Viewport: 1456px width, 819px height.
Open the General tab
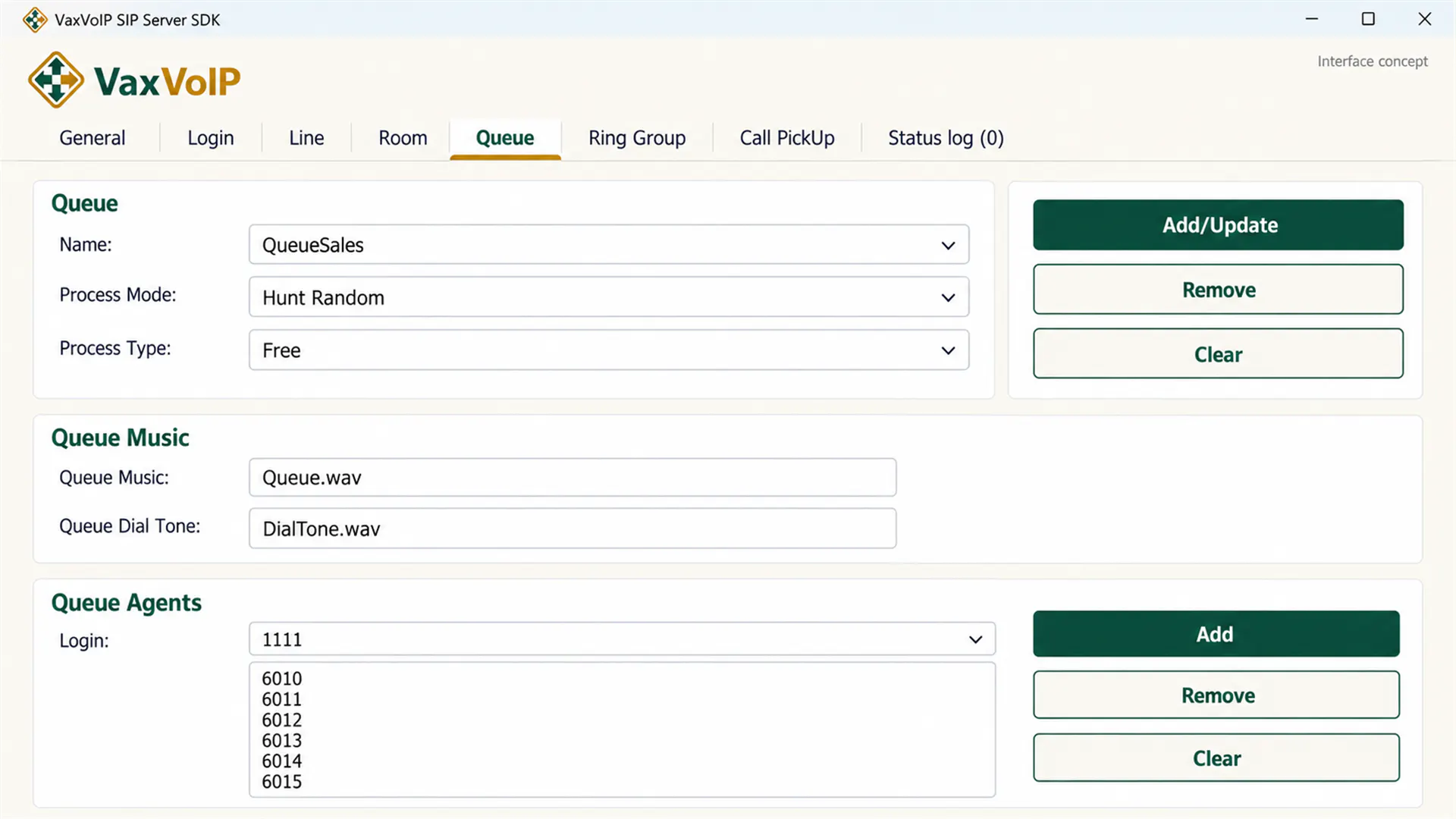tap(93, 138)
